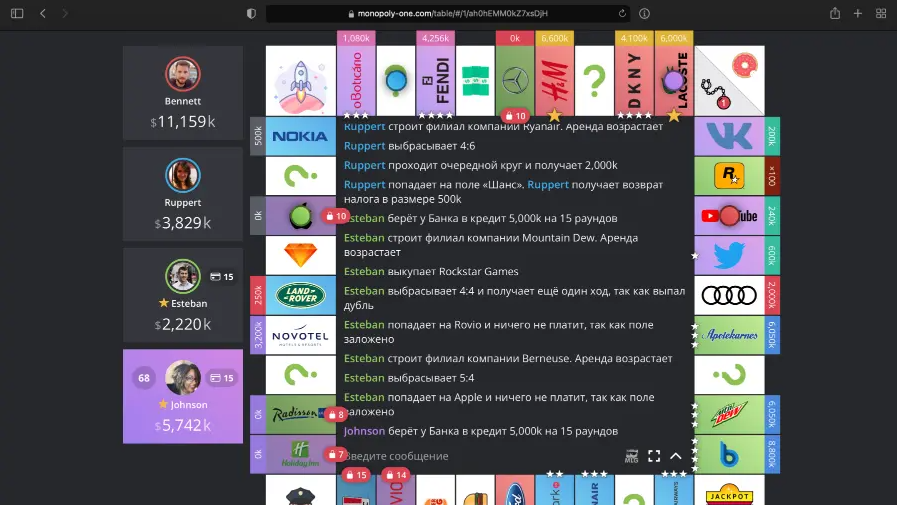Toggle the chat fullscreen icon
The image size is (897, 505).
(x=654, y=456)
